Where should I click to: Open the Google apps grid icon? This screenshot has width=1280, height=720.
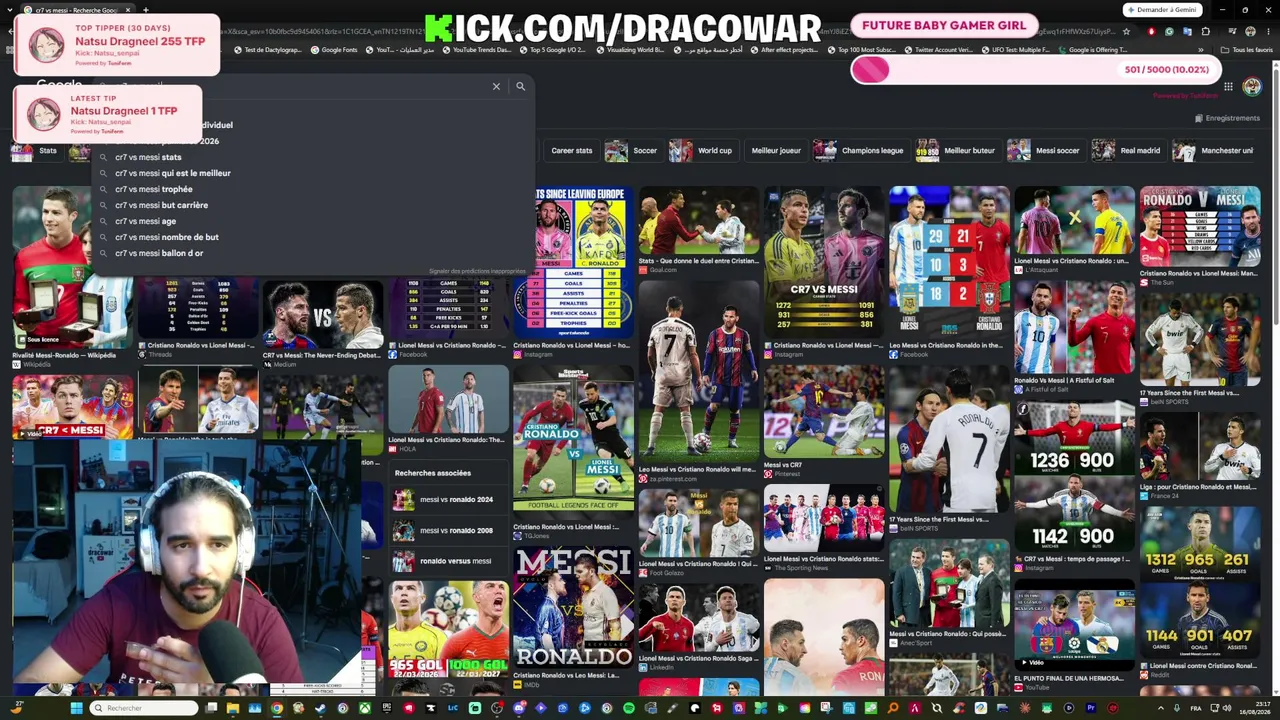(x=1228, y=87)
